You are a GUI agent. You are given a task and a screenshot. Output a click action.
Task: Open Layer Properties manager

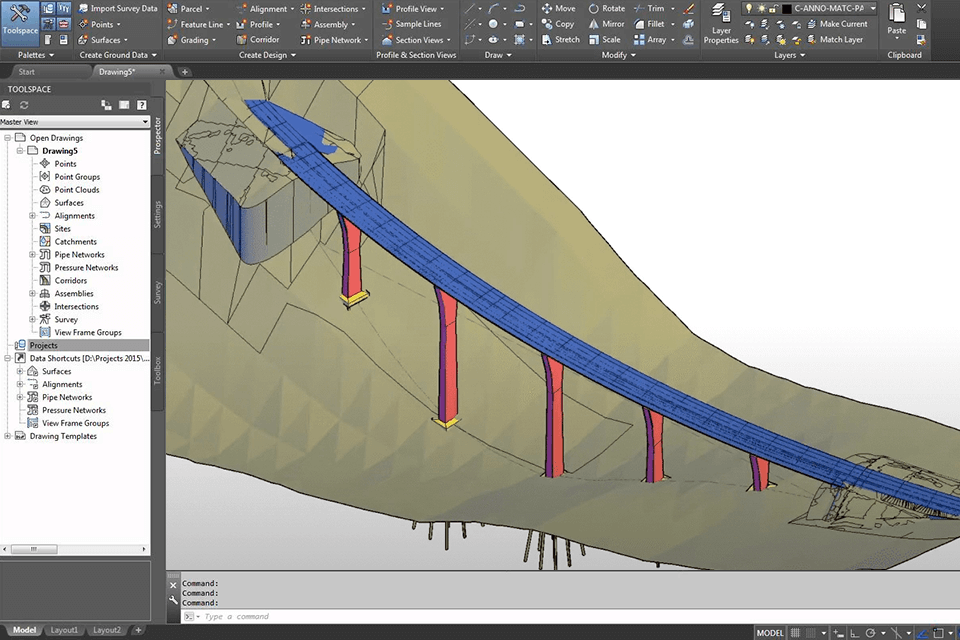721,24
